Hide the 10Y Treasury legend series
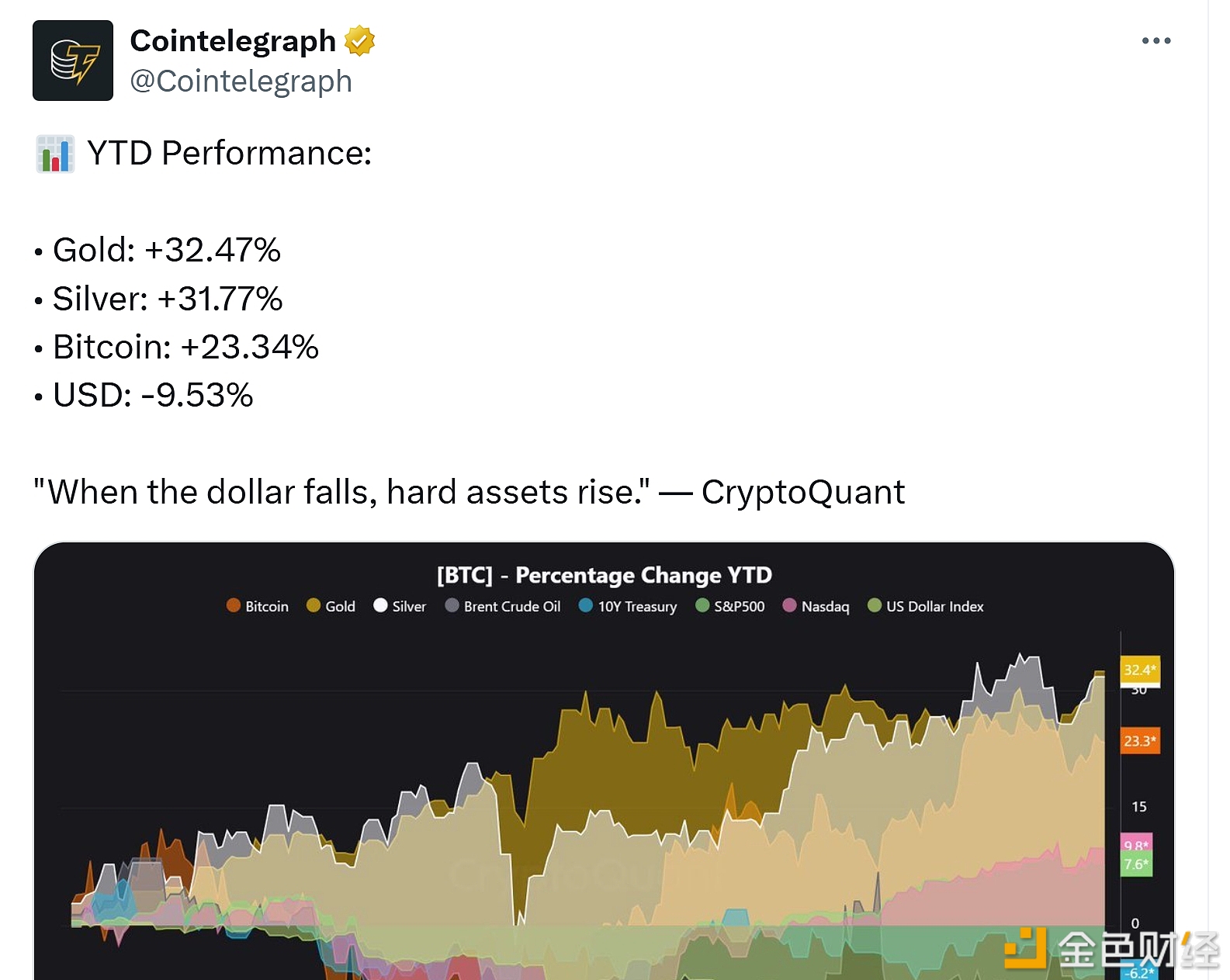 (628, 606)
